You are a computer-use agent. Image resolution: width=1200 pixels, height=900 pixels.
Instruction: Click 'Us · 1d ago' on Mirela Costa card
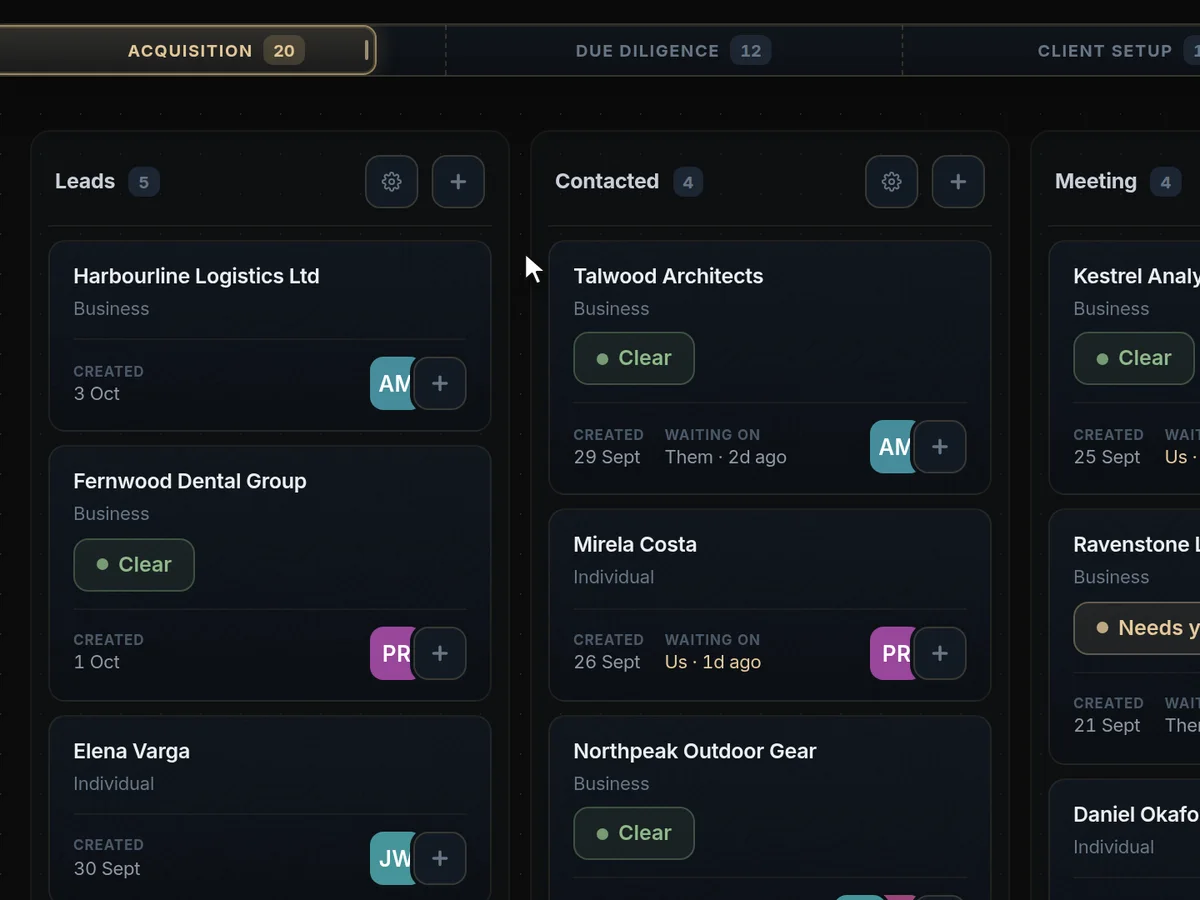713,662
